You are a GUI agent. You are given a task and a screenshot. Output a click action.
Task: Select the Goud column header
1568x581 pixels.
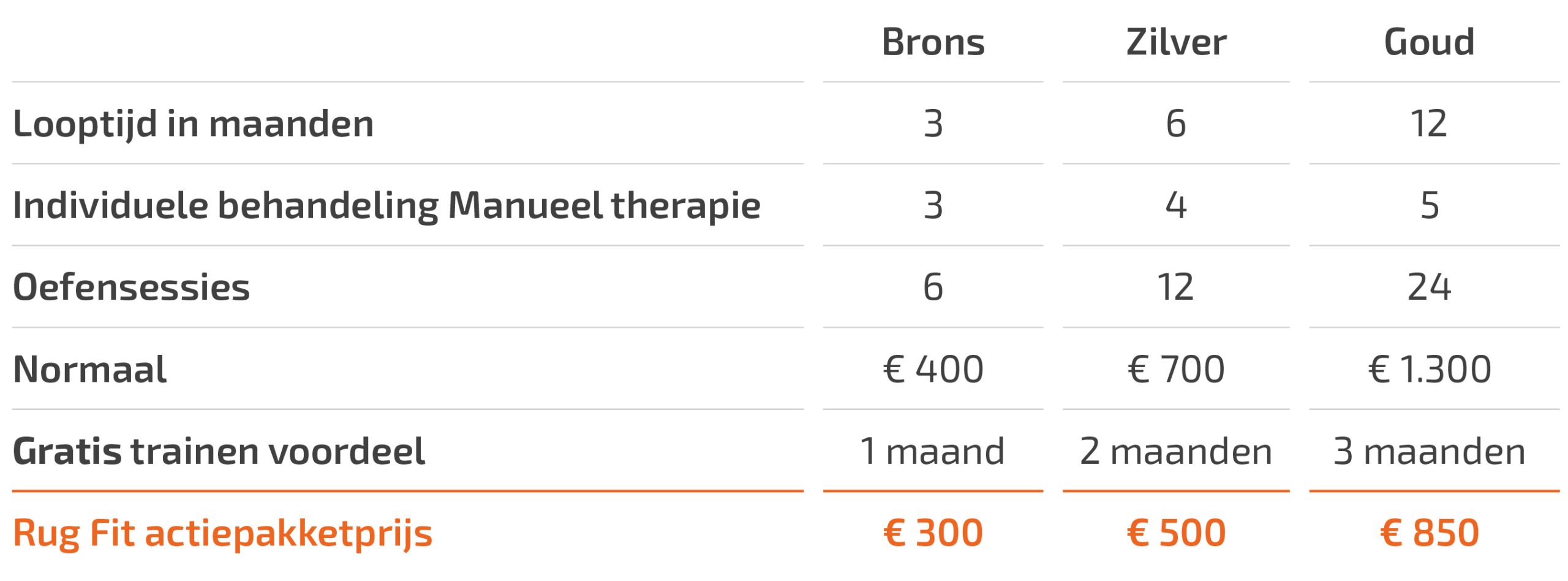coord(1429,42)
